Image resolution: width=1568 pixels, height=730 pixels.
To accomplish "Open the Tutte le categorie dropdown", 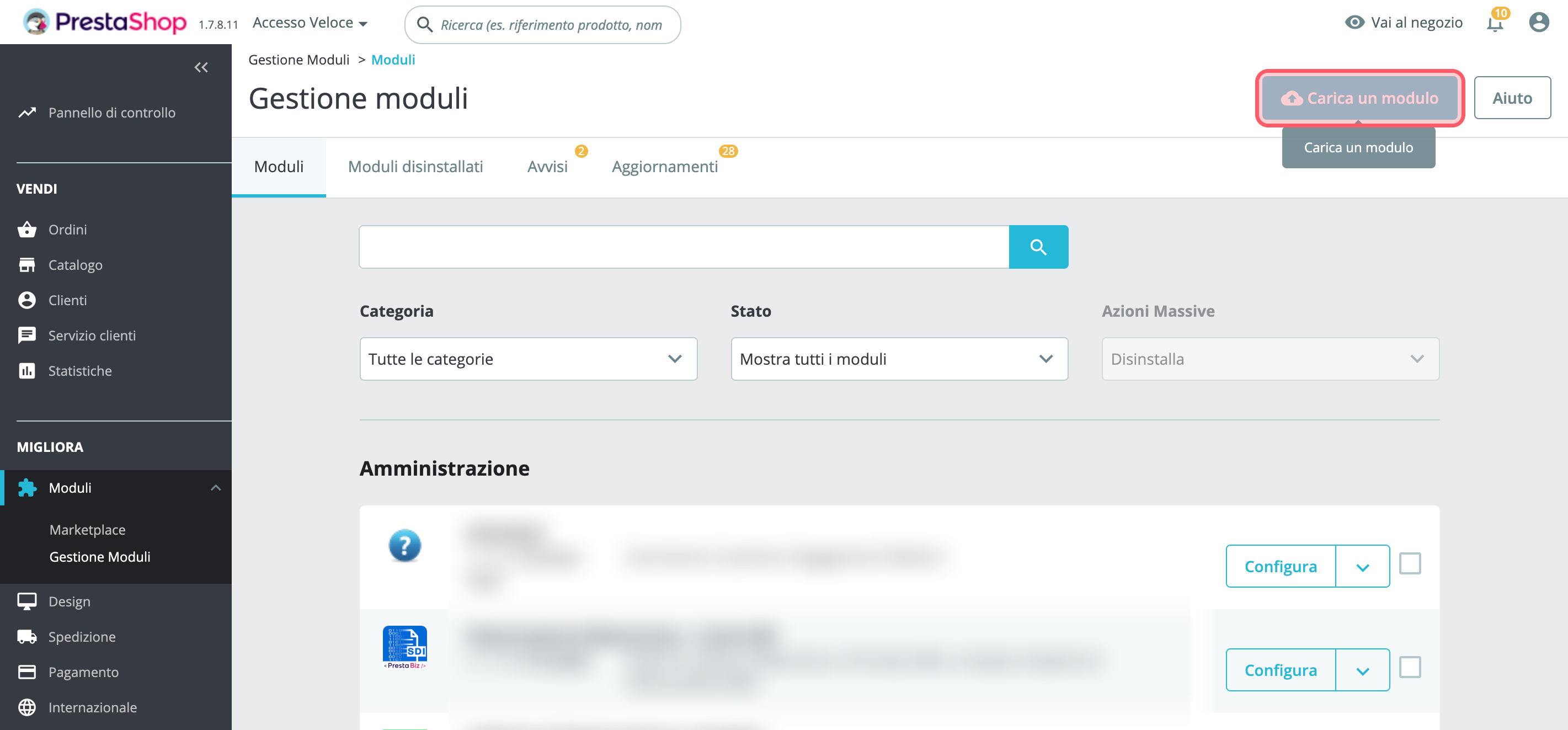I will click(529, 359).
